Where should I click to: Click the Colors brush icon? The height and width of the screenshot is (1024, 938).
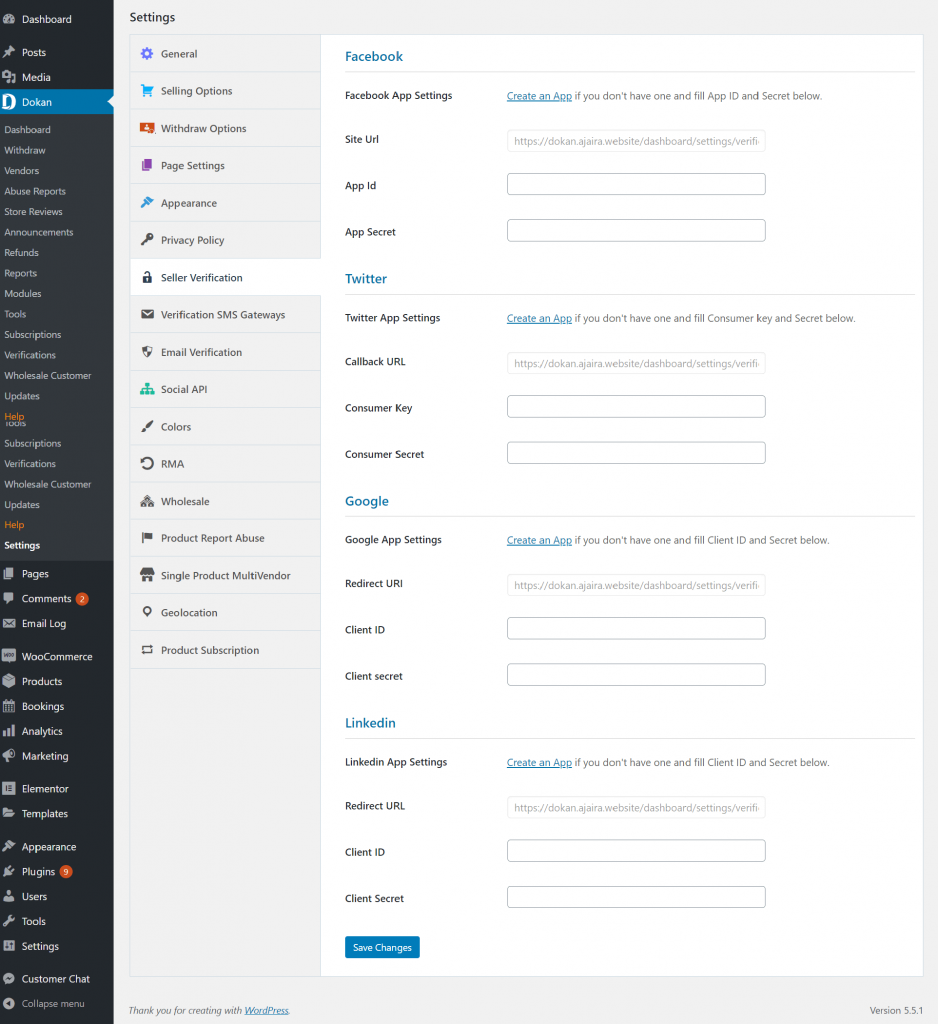click(147, 426)
